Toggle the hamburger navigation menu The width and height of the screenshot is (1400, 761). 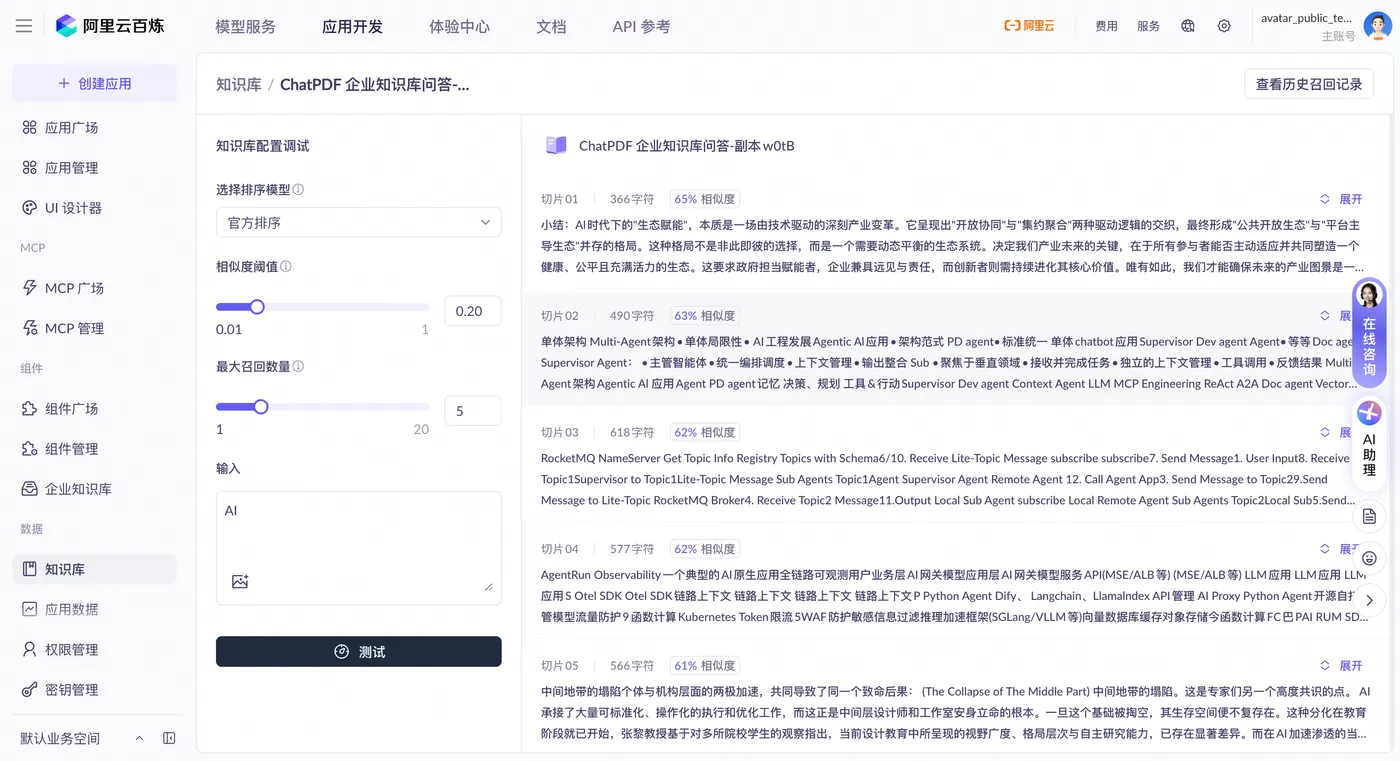coord(24,26)
